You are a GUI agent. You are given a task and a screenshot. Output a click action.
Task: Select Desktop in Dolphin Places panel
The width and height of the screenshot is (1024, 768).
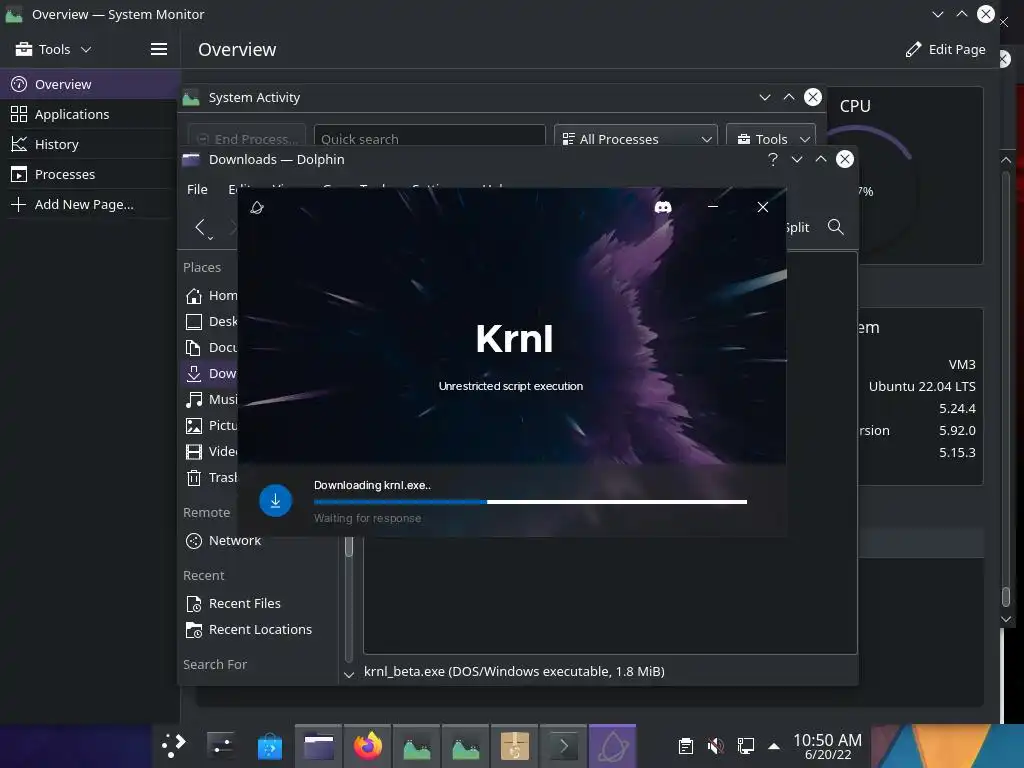point(210,321)
